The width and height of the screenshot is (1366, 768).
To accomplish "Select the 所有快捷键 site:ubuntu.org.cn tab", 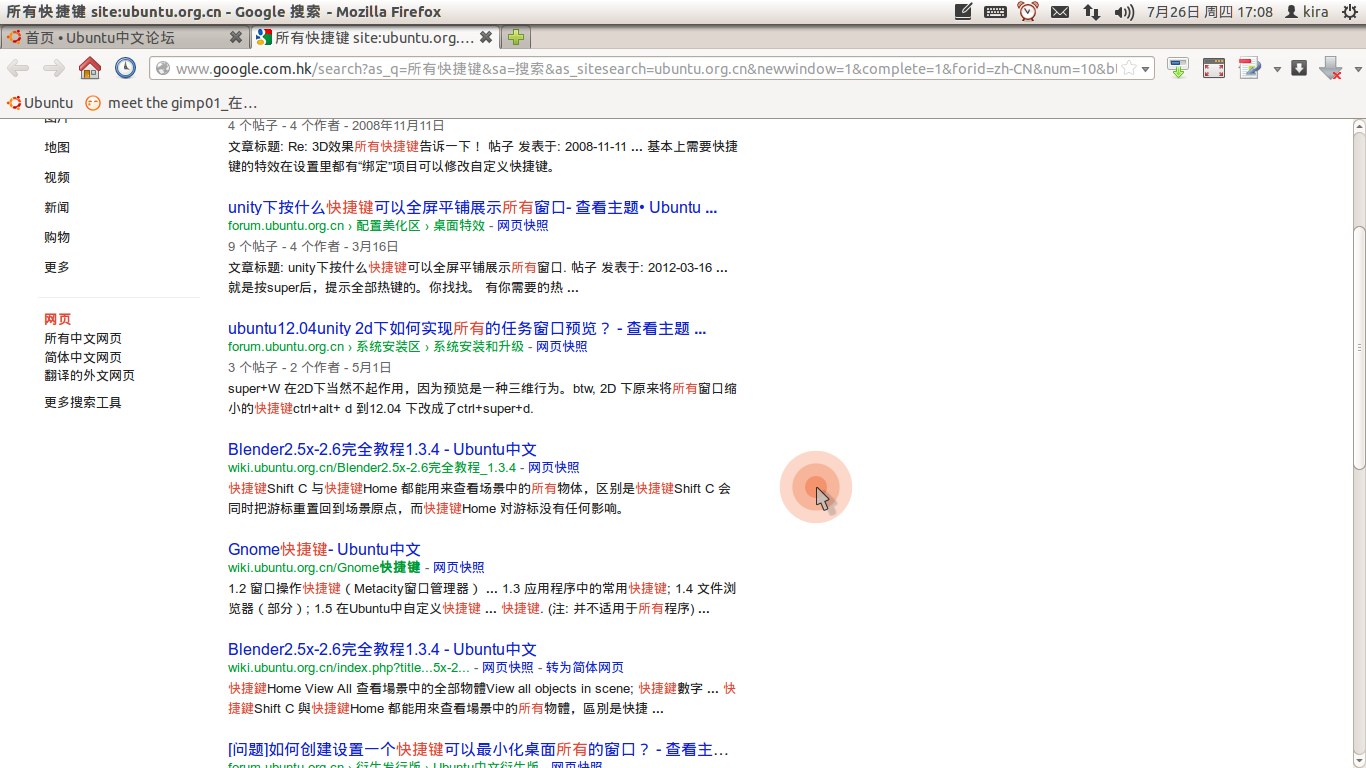I will point(374,37).
